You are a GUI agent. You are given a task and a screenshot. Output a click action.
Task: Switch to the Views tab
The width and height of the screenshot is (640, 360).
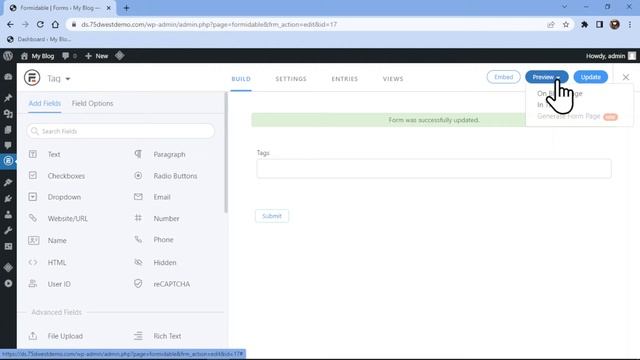[393, 79]
